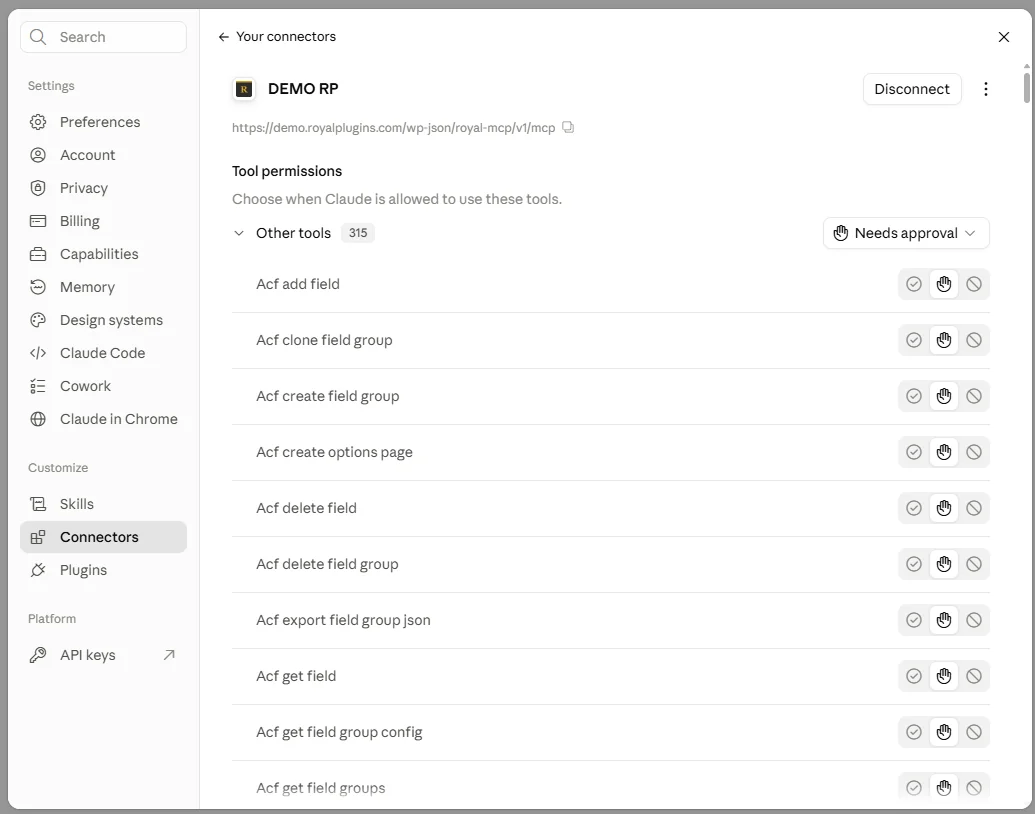Viewport: 1035px width, 814px height.
Task: Block the Acf delete field tool
Action: (x=974, y=508)
